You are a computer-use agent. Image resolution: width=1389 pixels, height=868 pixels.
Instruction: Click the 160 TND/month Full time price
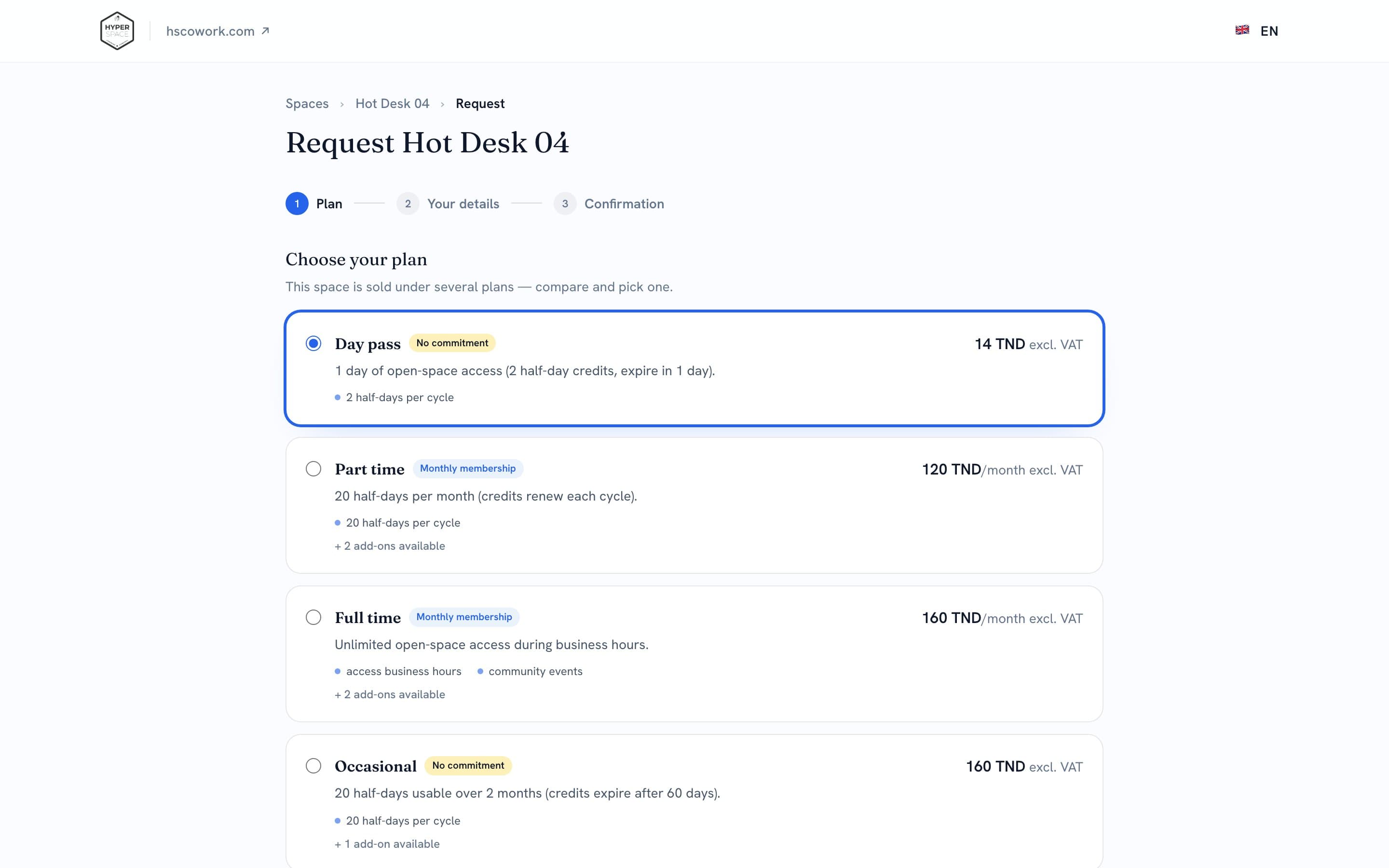click(x=1002, y=618)
